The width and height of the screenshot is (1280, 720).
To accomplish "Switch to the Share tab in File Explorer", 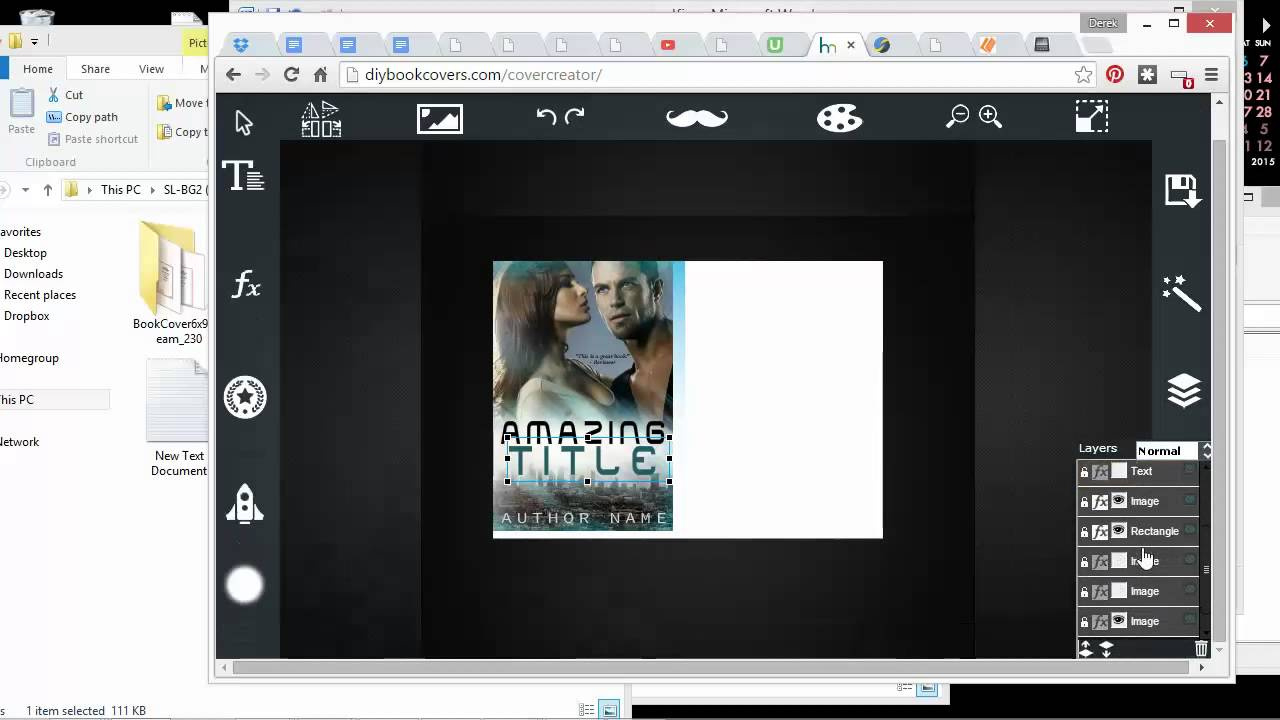I will click(95, 69).
